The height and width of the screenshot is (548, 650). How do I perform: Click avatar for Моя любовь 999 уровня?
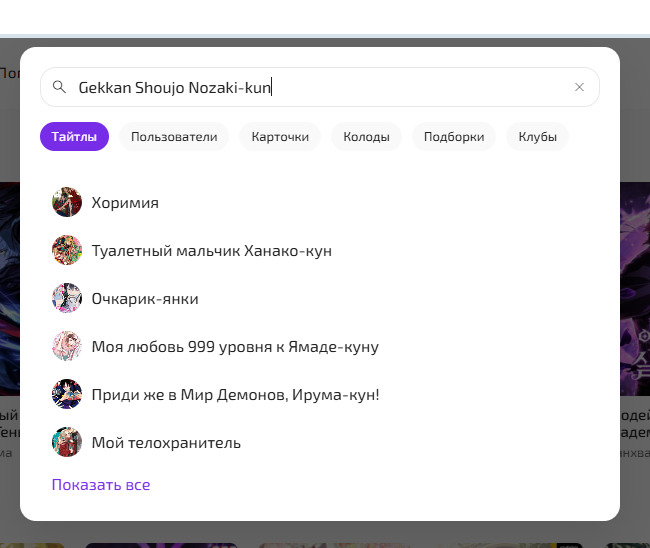coord(67,346)
